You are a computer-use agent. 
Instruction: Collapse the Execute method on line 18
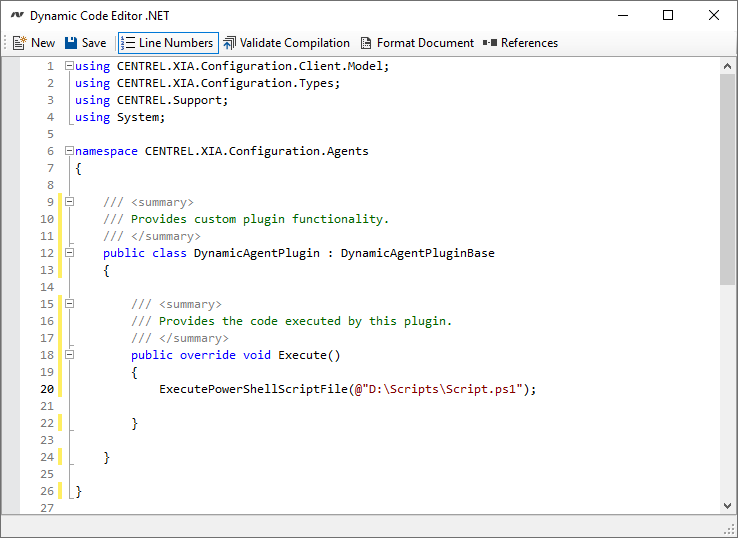pyautogui.click(x=69, y=355)
